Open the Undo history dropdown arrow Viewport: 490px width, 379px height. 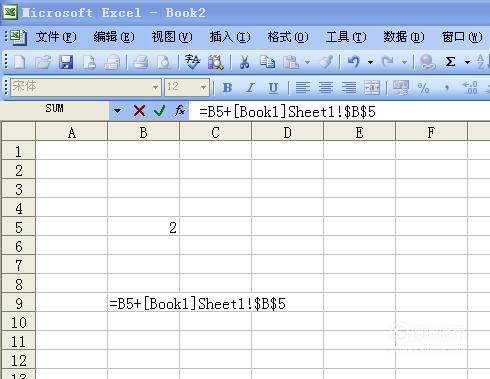(370, 62)
